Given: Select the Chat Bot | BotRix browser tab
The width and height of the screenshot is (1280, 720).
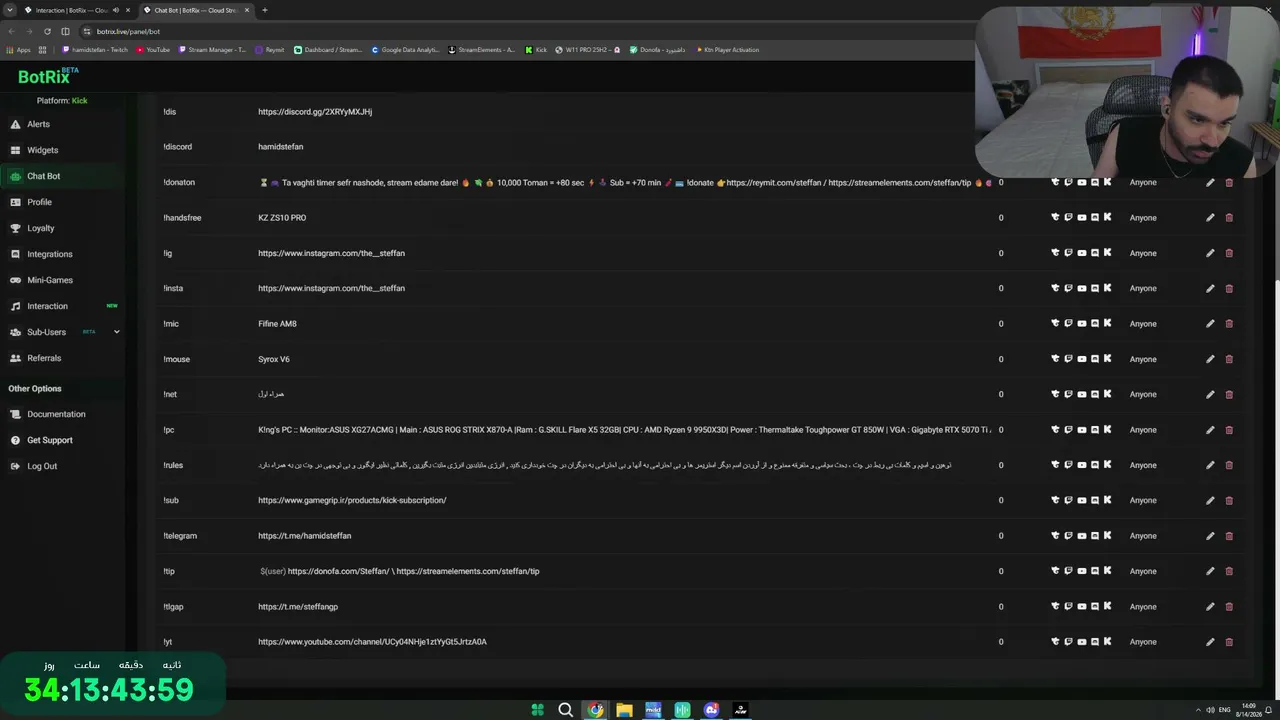Looking at the screenshot, I should coord(196,10).
